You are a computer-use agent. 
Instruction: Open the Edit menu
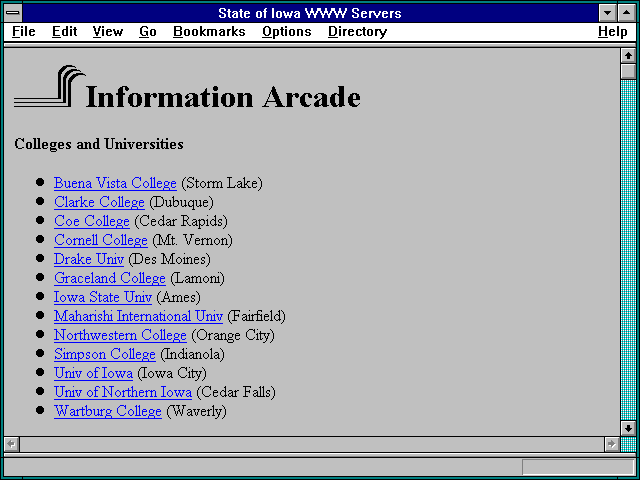coord(64,32)
